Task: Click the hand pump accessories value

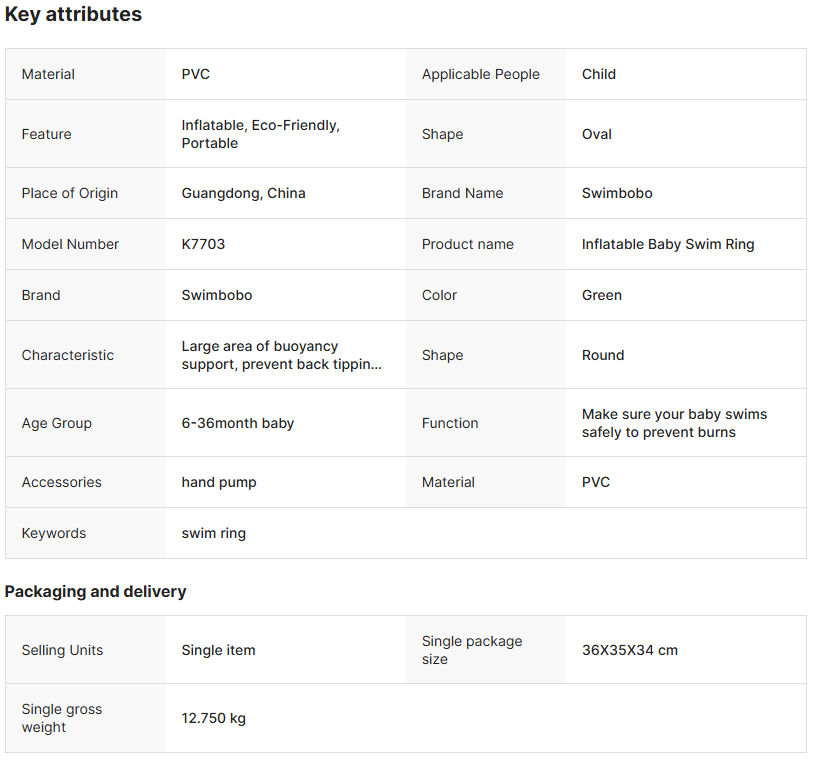Action: (218, 482)
